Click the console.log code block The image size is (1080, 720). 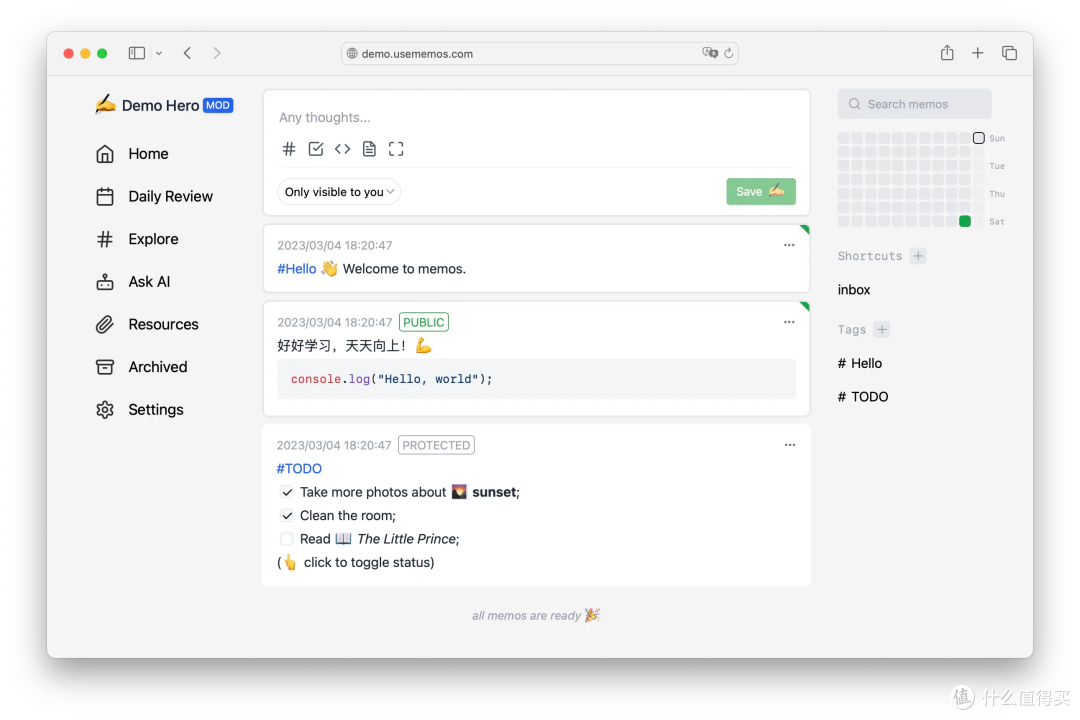[x=537, y=380]
